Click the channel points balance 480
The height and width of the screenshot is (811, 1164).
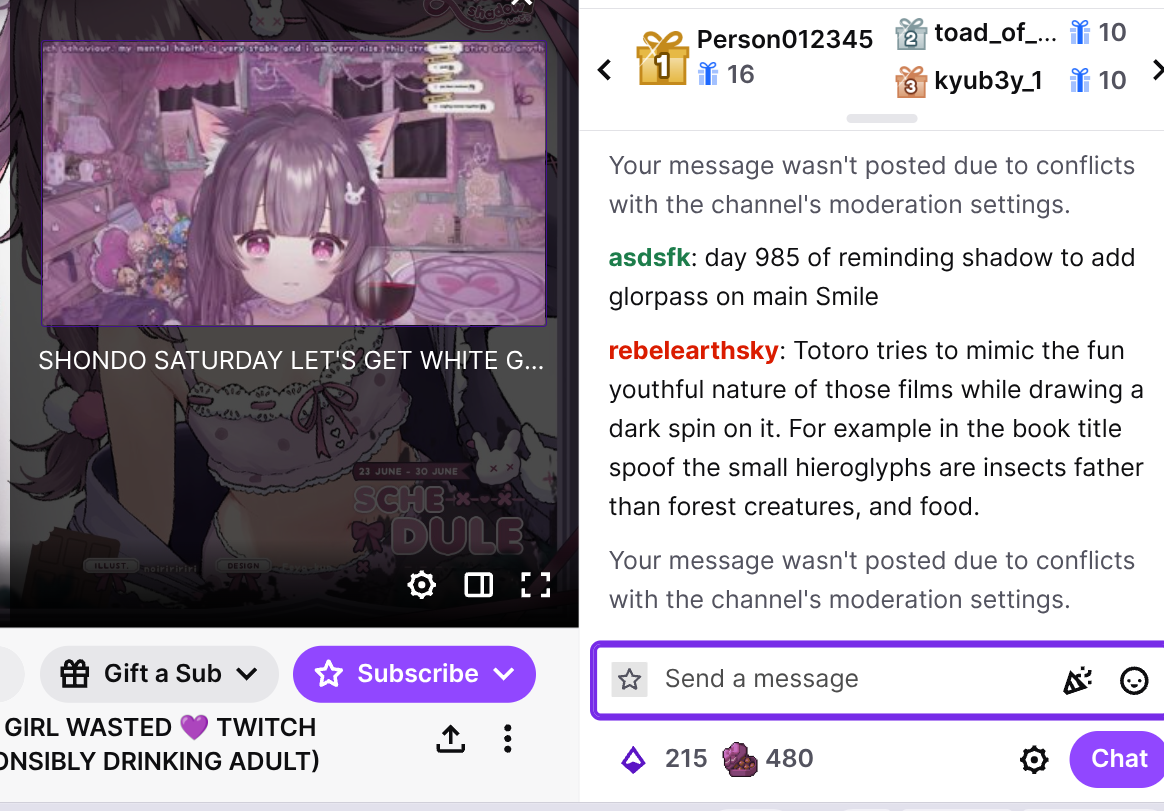[768, 759]
